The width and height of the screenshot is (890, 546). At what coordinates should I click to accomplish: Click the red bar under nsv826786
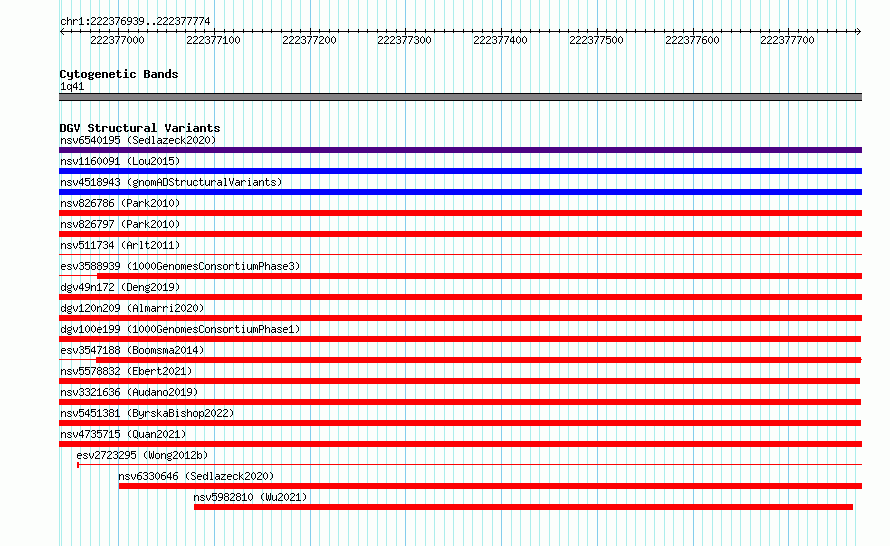coord(460,213)
